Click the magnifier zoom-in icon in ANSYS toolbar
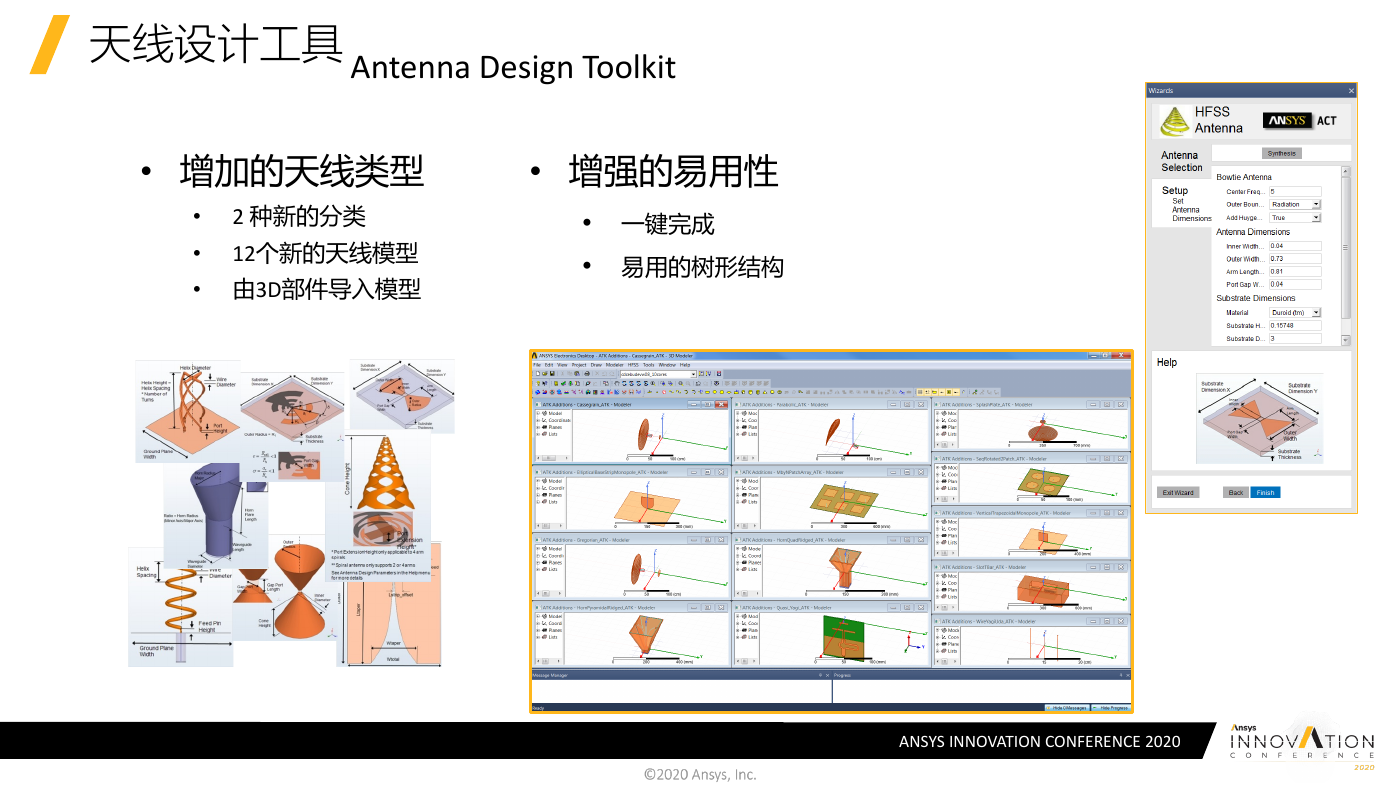The image size is (1400, 788). point(681,383)
